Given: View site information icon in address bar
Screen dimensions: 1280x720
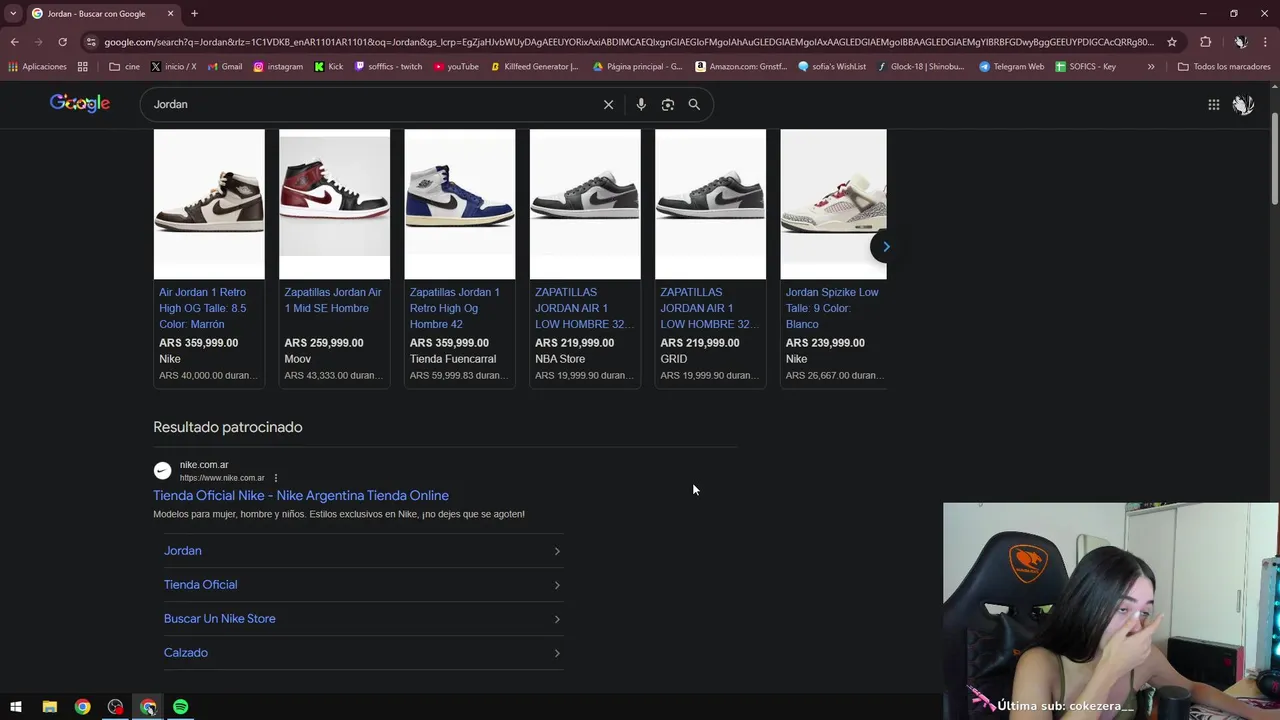Looking at the screenshot, I should [91, 42].
